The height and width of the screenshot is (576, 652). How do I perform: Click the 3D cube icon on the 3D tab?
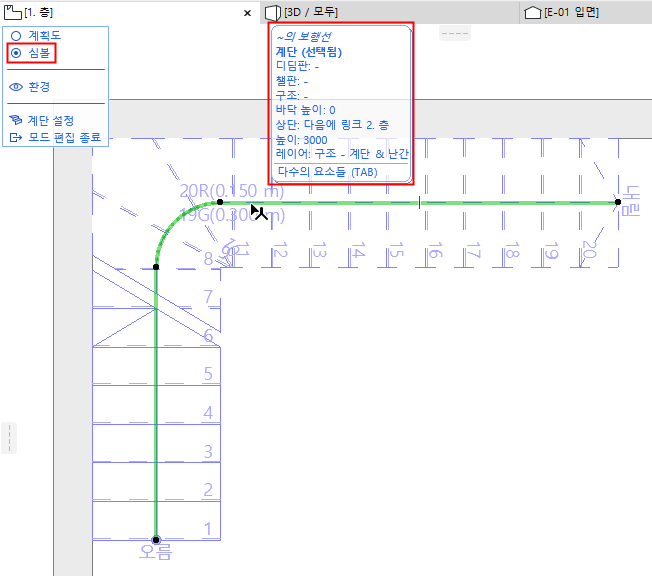273,13
